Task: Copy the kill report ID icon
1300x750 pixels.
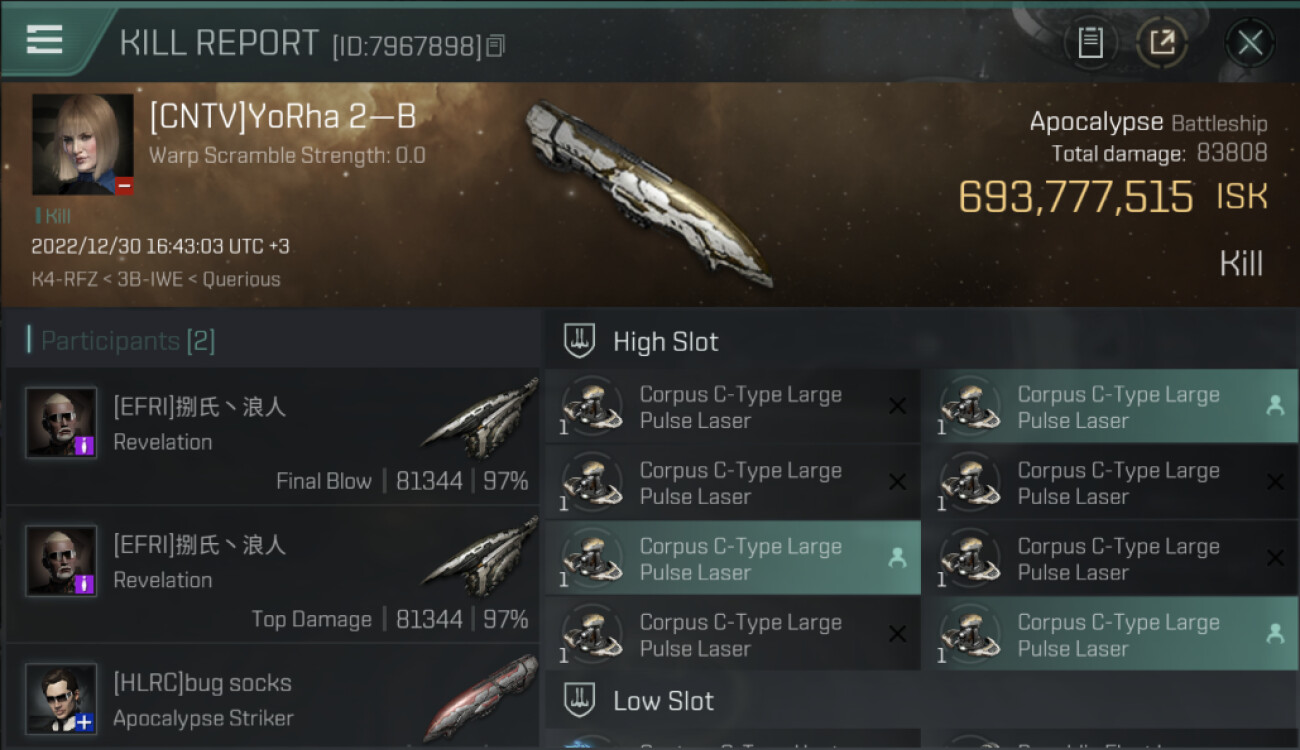Action: 496,46
